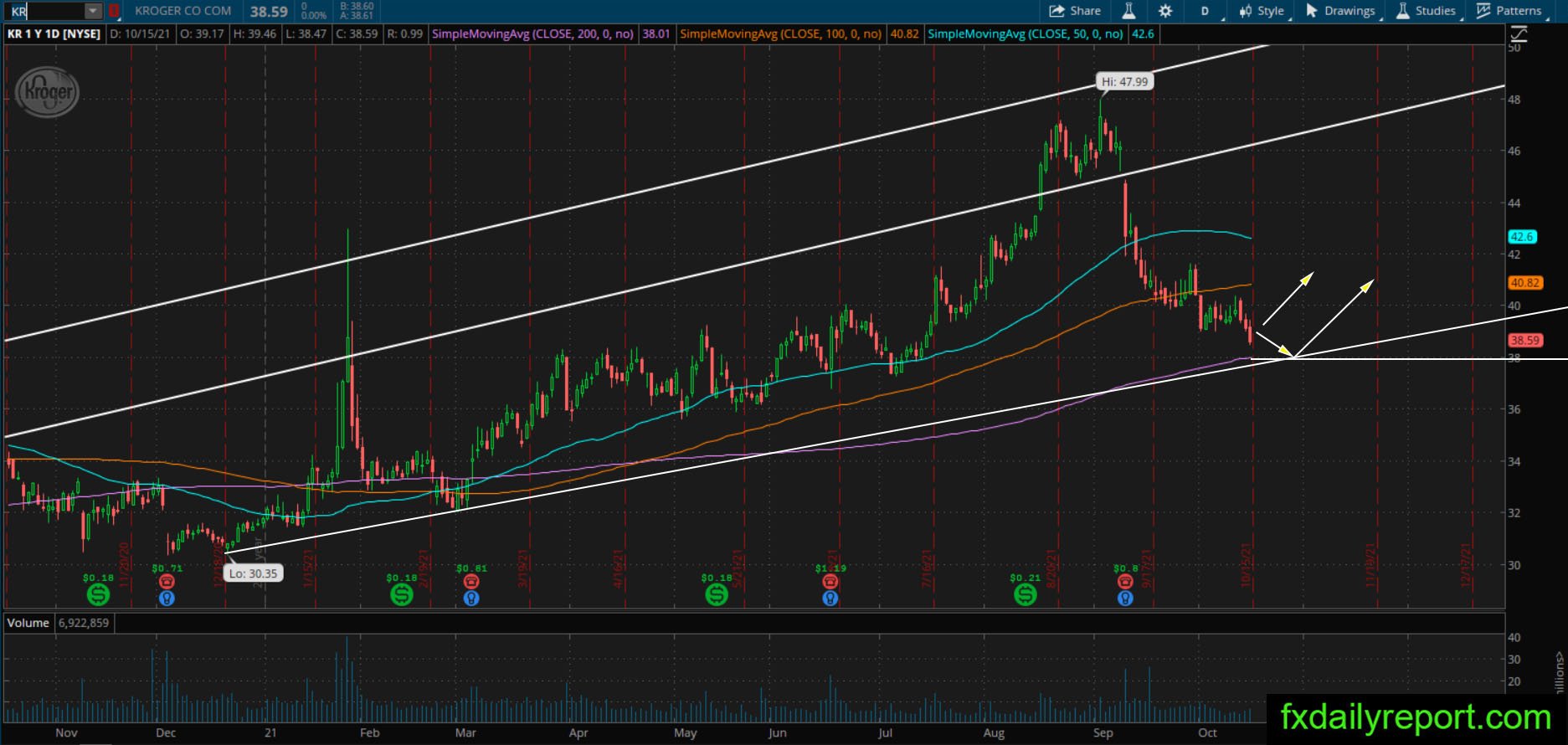Screen dimensions: 1568x745
Task: Click the large 38.59 last price
Action: coord(269,12)
